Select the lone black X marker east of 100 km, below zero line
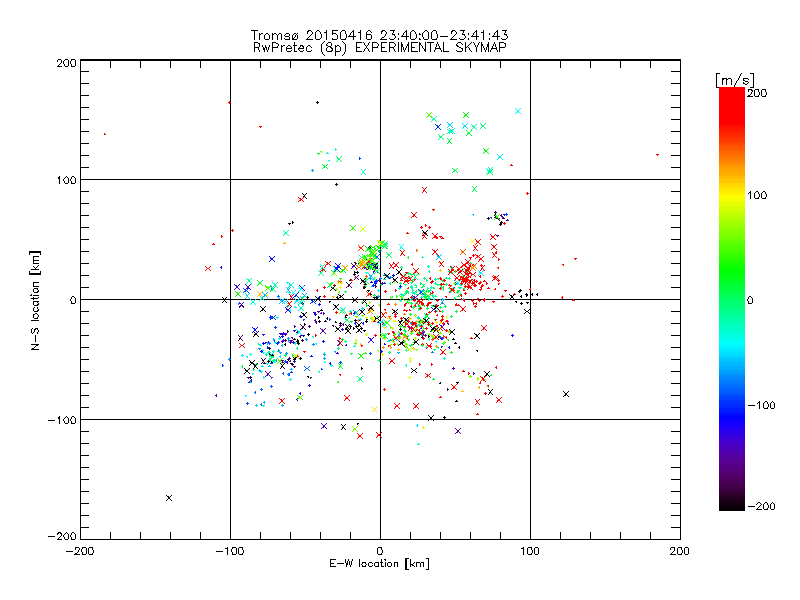 click(566, 394)
